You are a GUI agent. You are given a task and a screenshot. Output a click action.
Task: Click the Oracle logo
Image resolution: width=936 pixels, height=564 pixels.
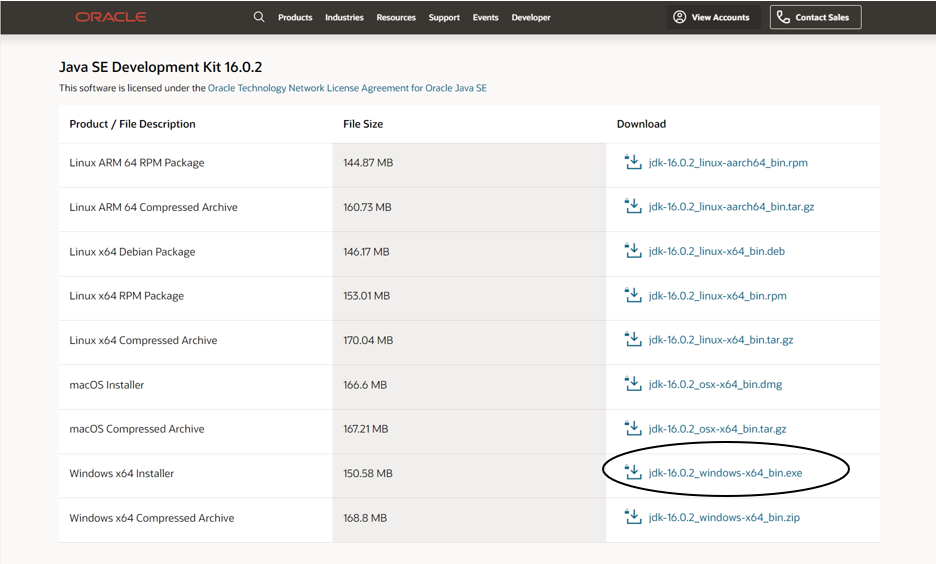coord(110,17)
